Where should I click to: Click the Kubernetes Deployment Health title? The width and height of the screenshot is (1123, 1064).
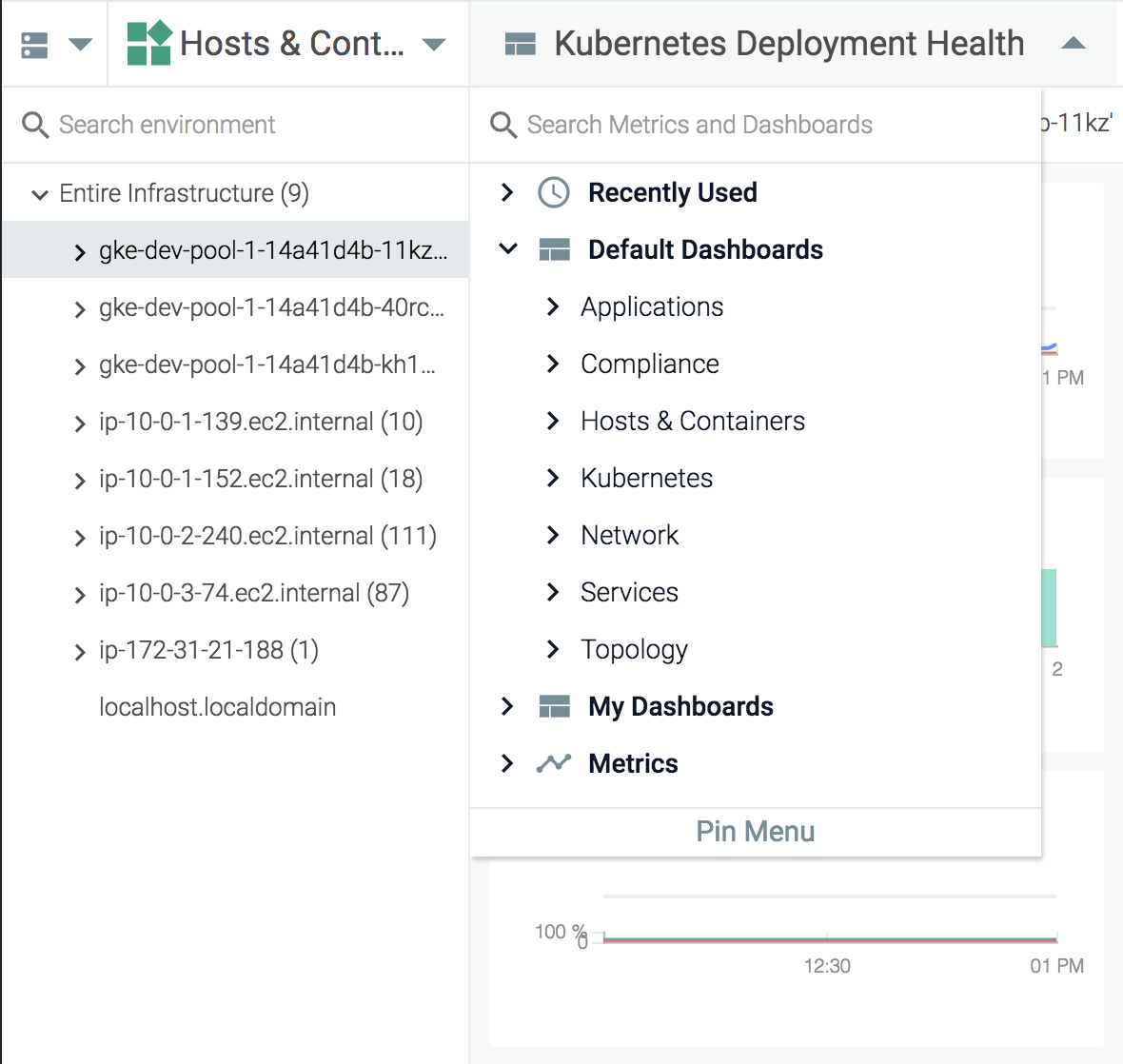pos(789,44)
